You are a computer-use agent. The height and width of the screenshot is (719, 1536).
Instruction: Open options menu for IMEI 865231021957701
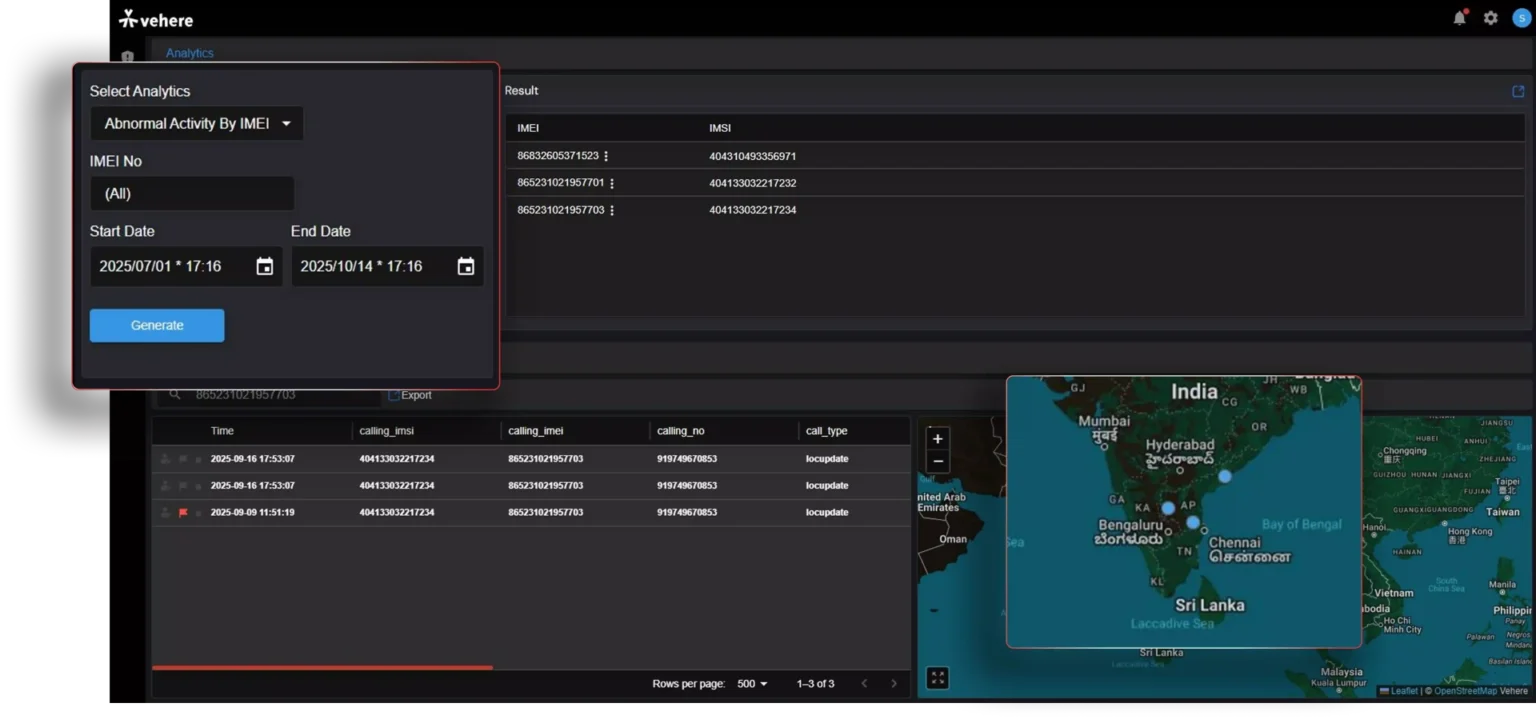[x=612, y=183]
